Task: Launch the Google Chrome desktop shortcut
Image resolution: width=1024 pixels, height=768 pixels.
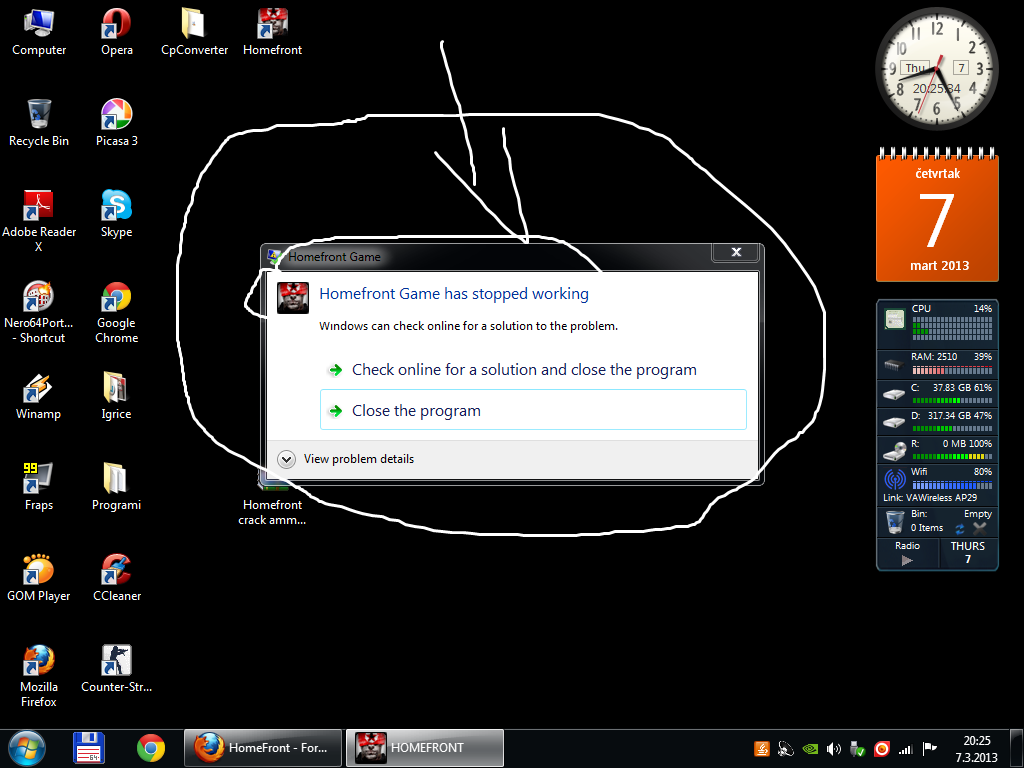Action: tap(116, 312)
